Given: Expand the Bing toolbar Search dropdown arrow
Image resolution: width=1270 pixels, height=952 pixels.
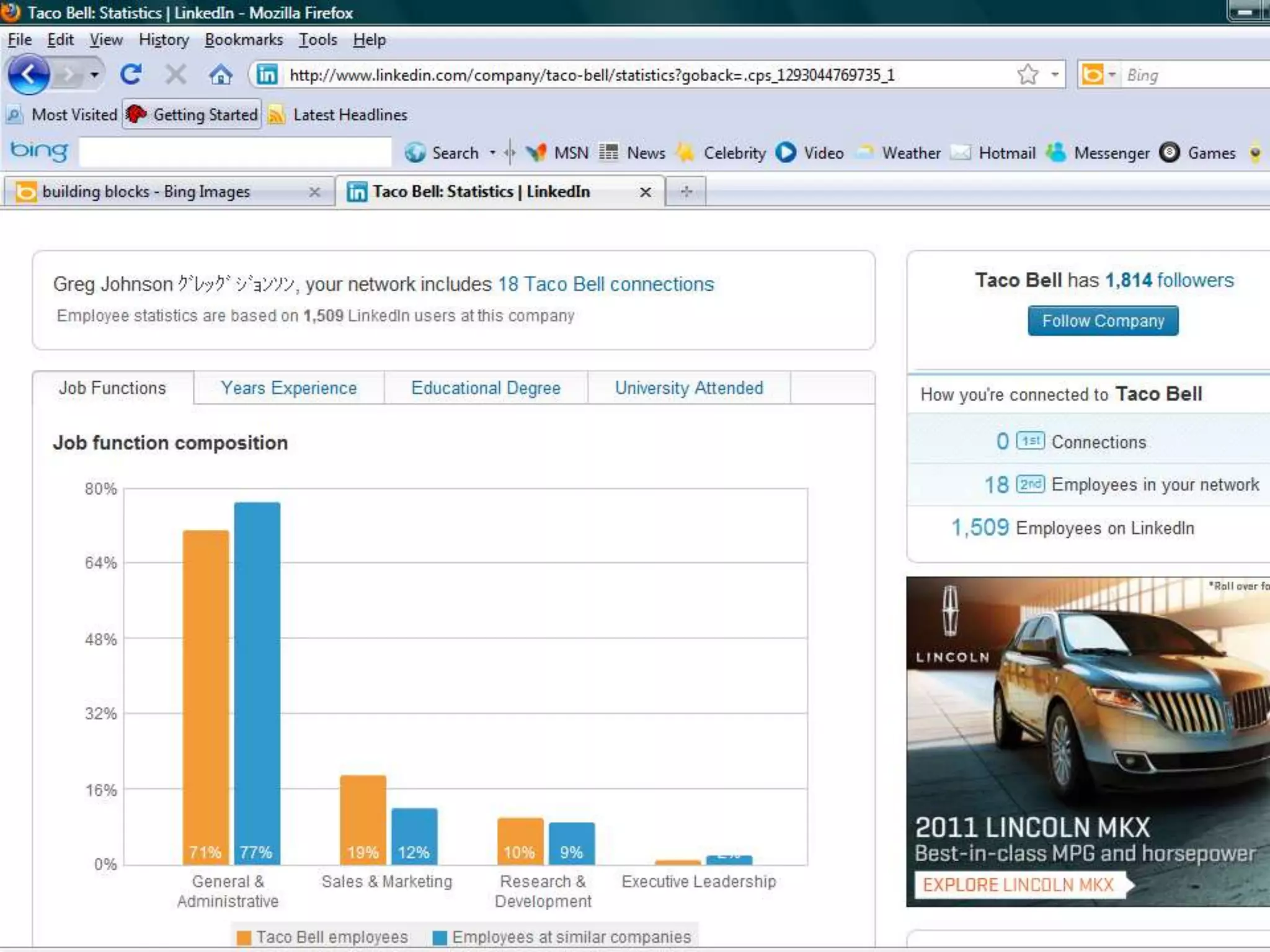Looking at the screenshot, I should [x=492, y=152].
